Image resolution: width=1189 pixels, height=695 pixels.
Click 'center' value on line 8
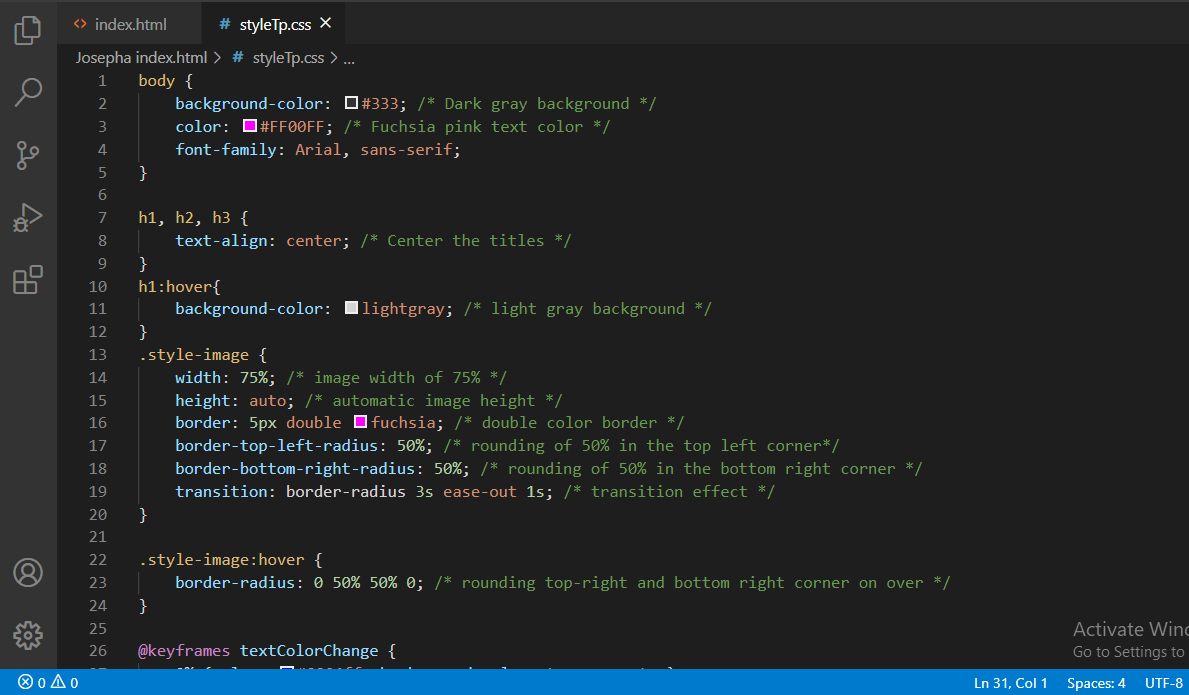[x=313, y=240]
